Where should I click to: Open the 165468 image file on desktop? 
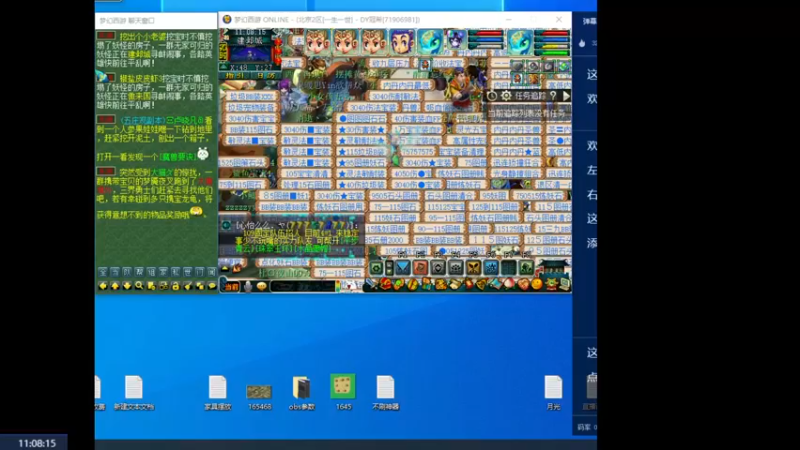coord(259,396)
